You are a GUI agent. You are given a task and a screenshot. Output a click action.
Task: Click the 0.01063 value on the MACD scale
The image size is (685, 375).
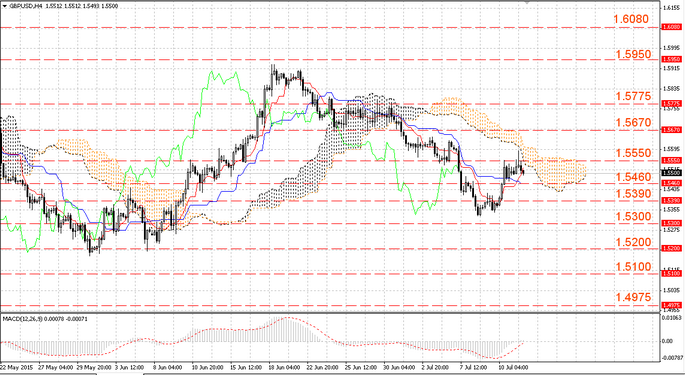672,317
